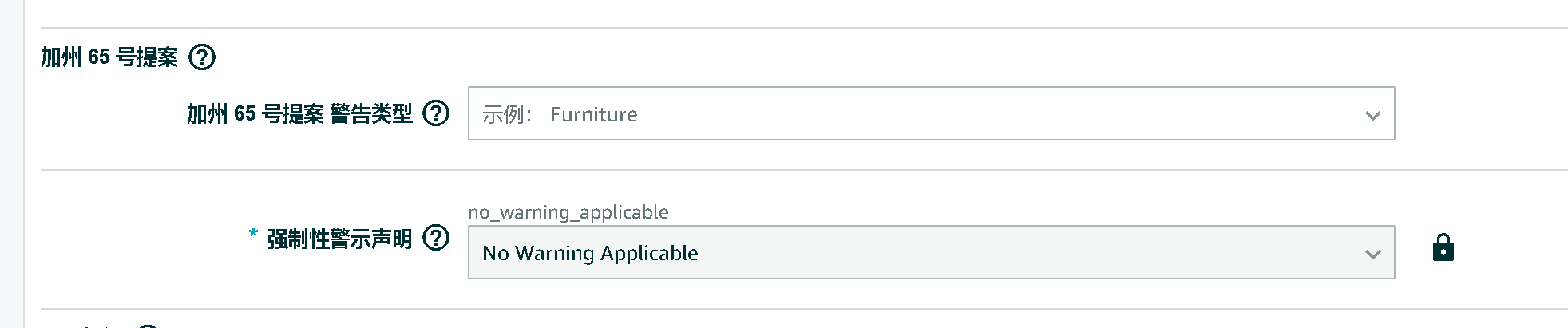The width and height of the screenshot is (1568, 328).
Task: Expand the 警告类型 dropdown via its chevron arrow
Action: click(1373, 115)
